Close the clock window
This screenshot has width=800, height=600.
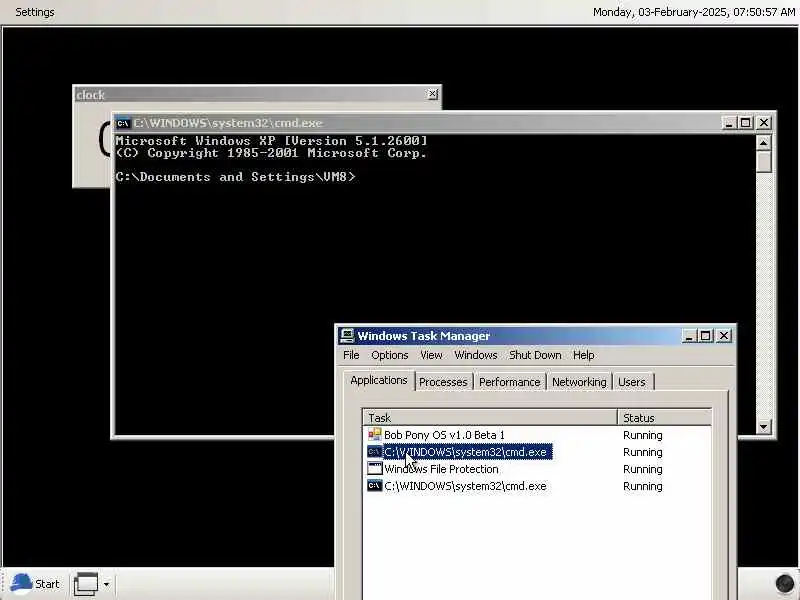[432, 94]
